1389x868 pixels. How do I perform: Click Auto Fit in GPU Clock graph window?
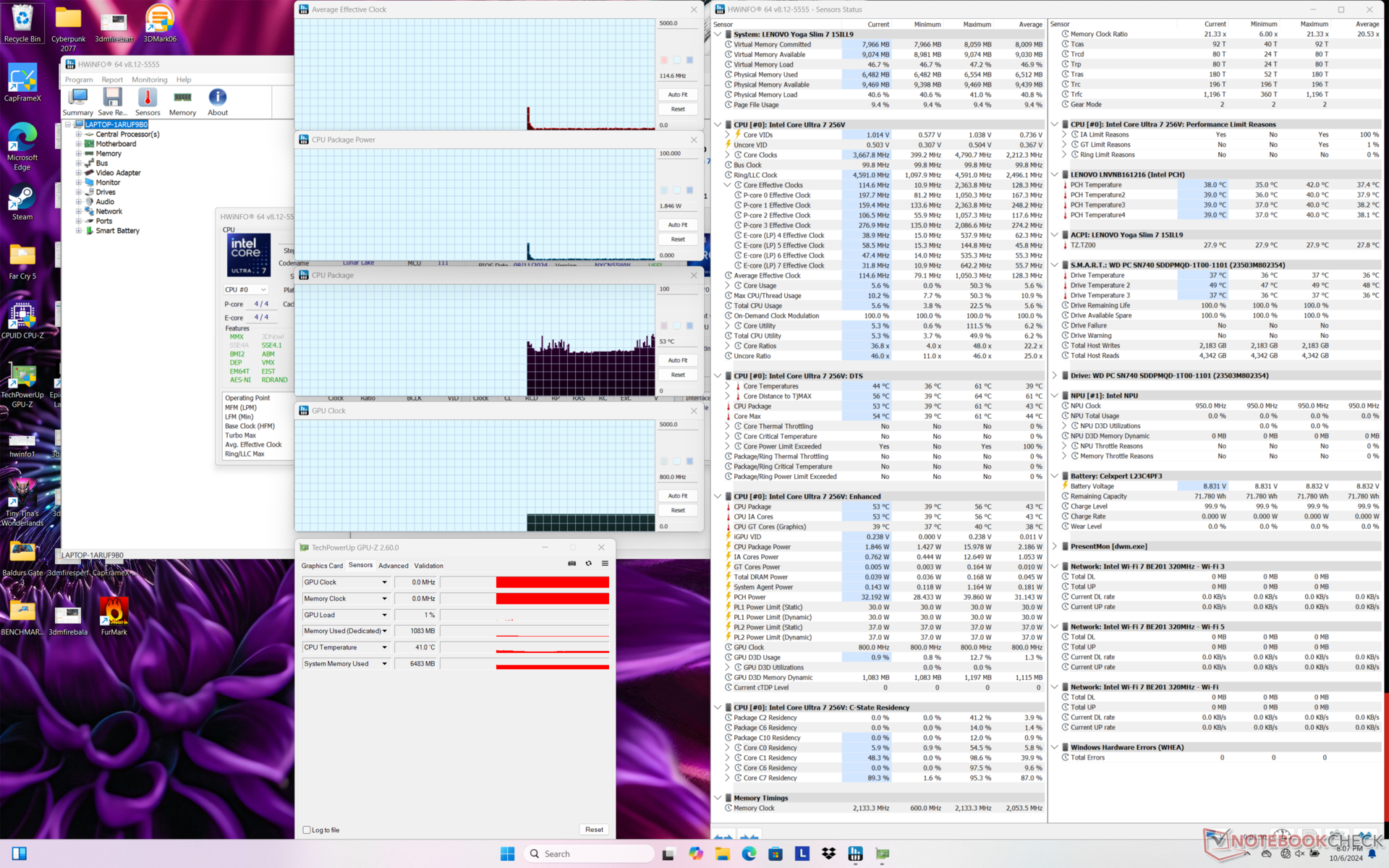click(678, 495)
